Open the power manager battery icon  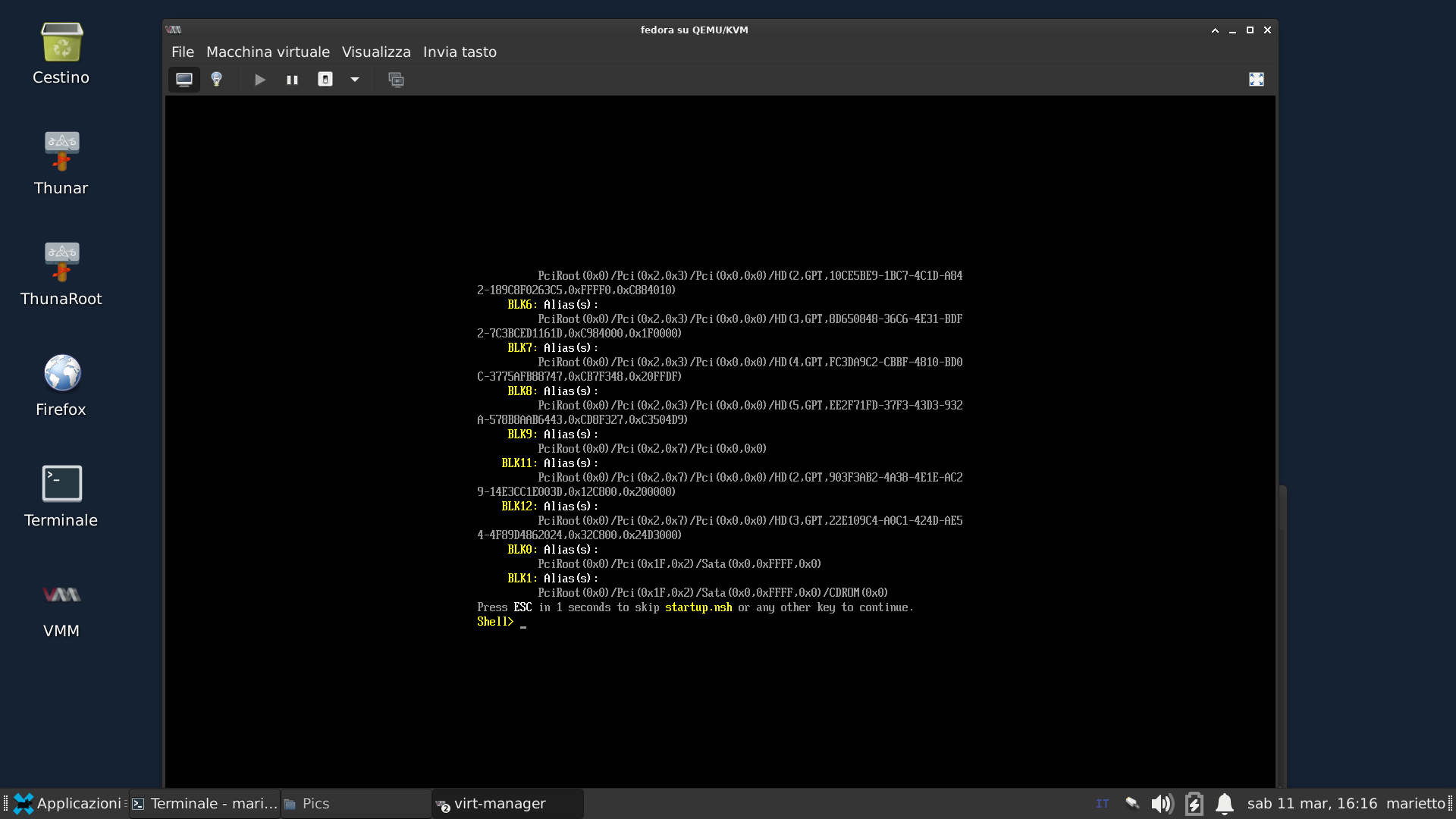pyautogui.click(x=1194, y=803)
